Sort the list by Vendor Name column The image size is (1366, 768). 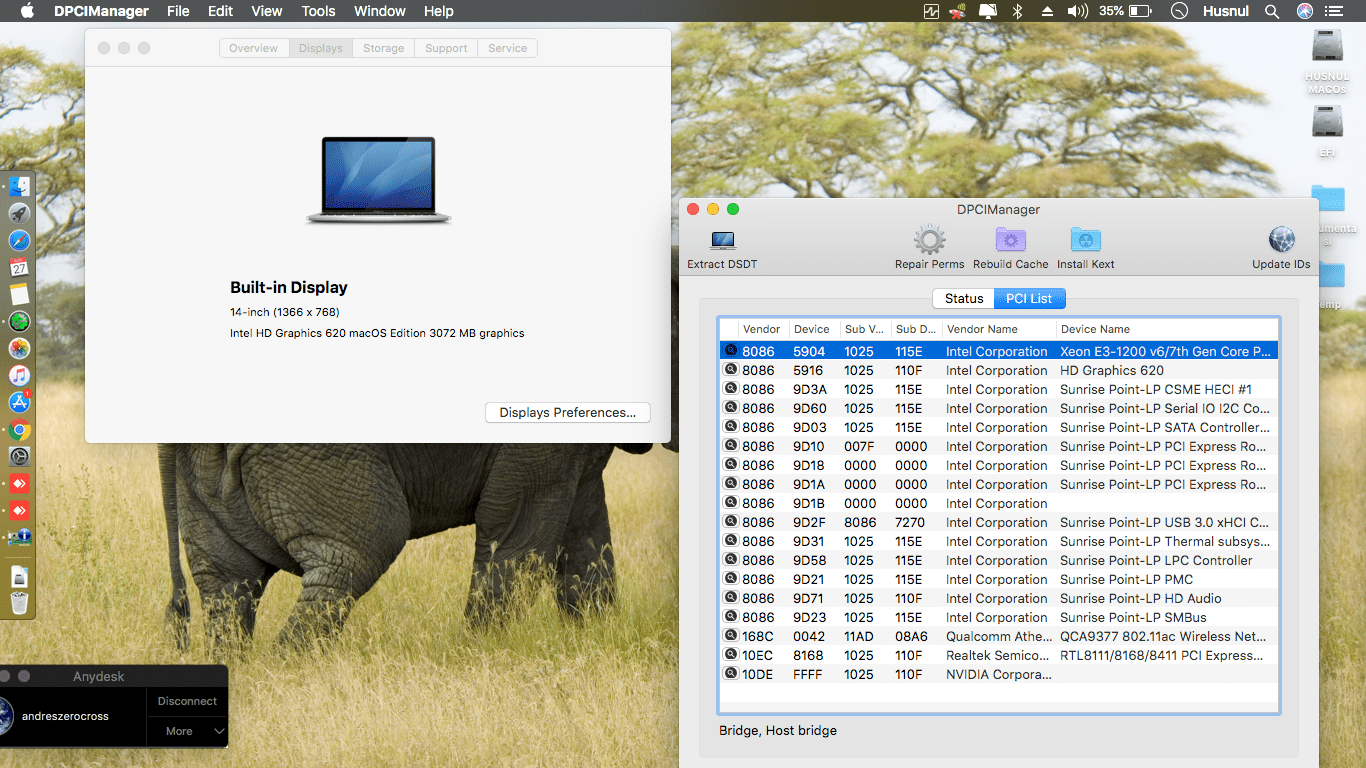981,329
